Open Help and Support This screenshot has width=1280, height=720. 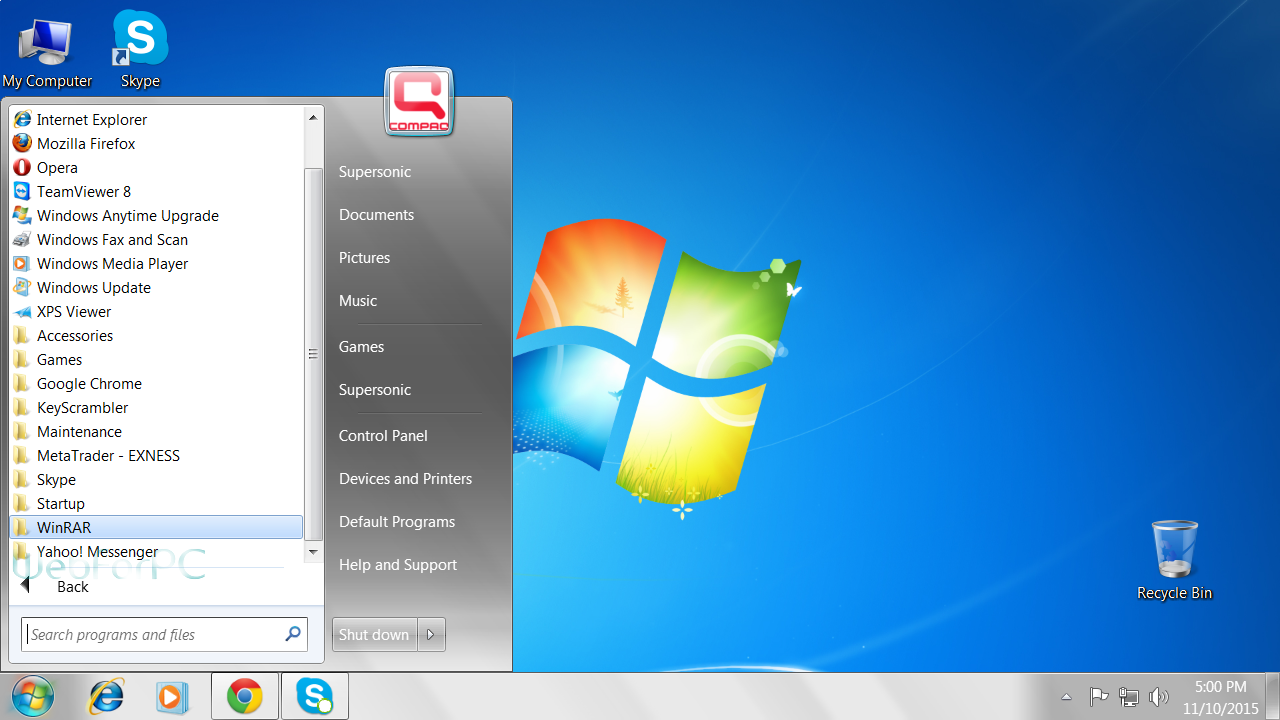coord(397,564)
